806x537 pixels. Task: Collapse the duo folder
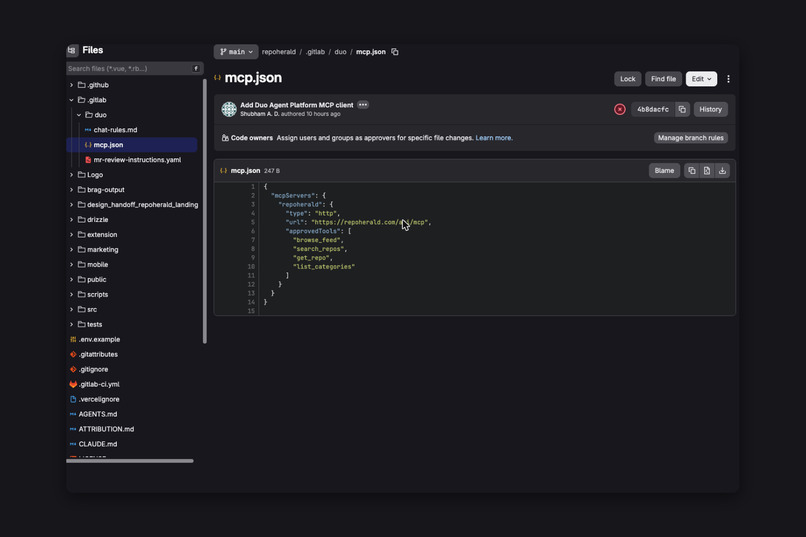(x=79, y=115)
